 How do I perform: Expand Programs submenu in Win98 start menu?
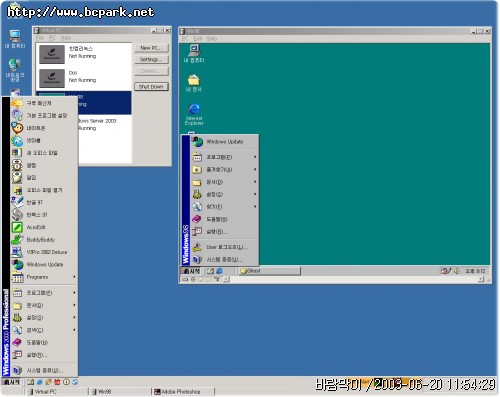(224, 157)
